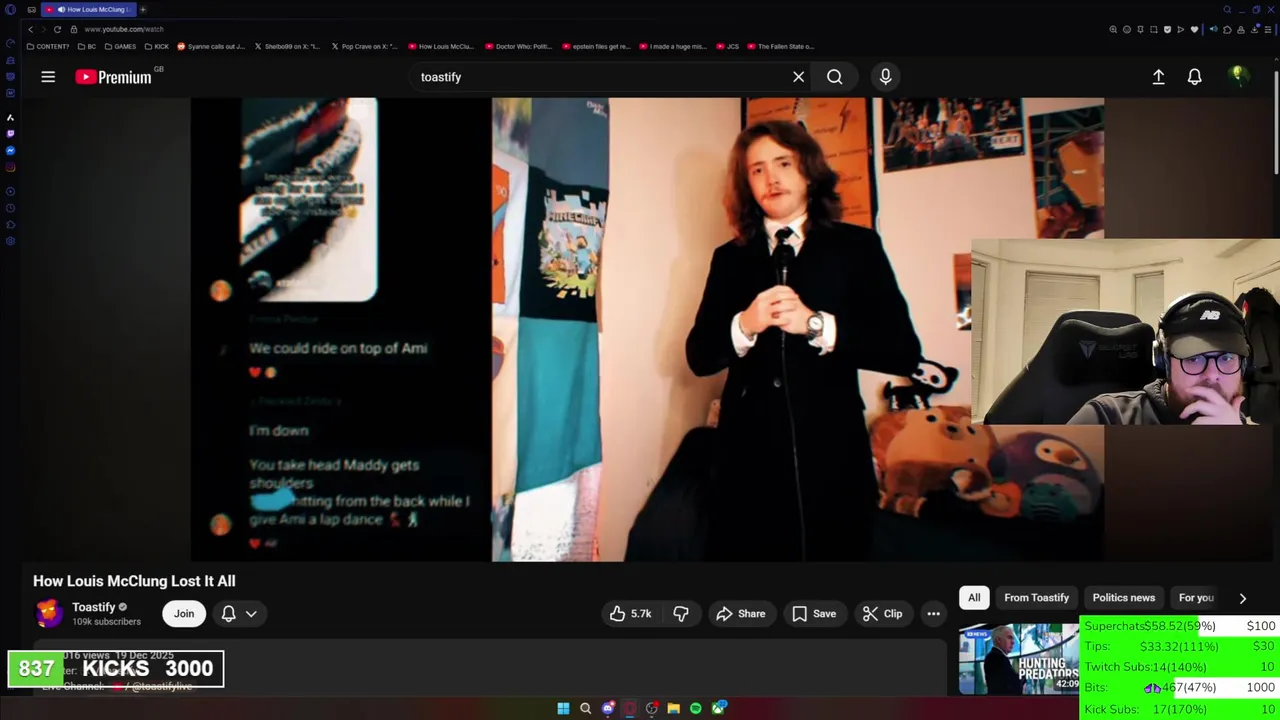The width and height of the screenshot is (1280, 720).
Task: Open a new browser tab
Action: coord(143,9)
